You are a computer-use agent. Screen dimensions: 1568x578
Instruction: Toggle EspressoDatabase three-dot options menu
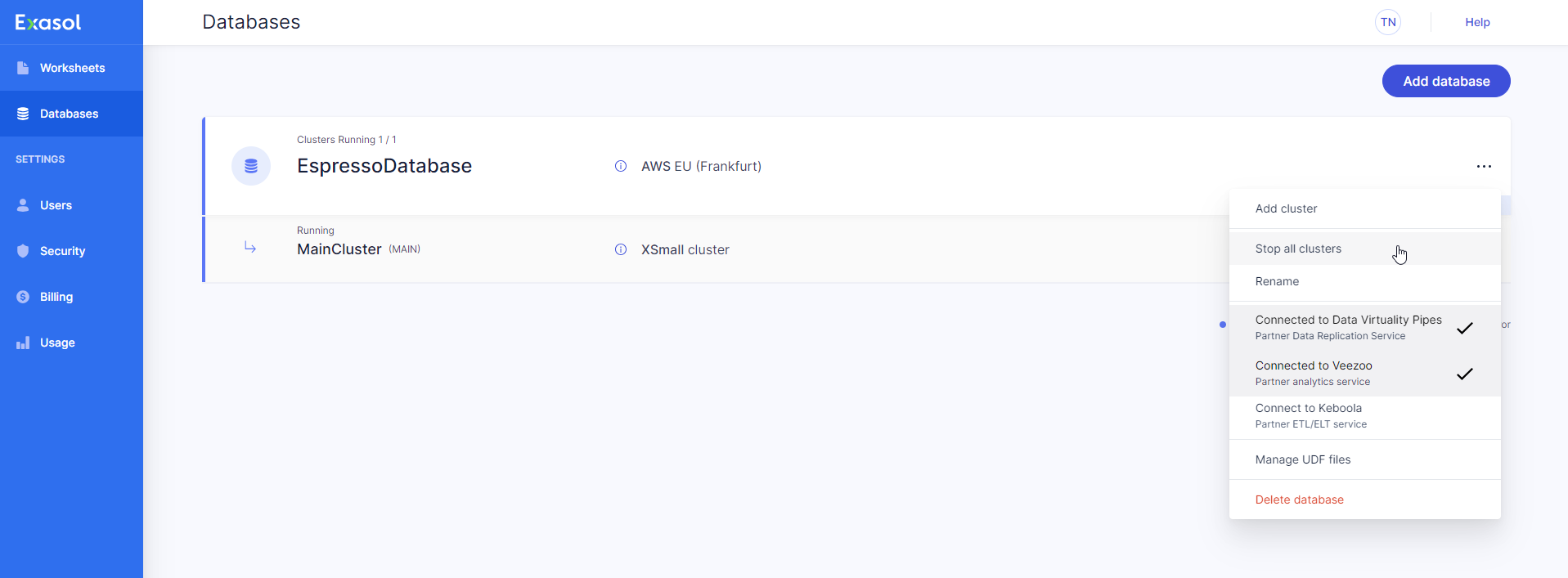[x=1484, y=166]
